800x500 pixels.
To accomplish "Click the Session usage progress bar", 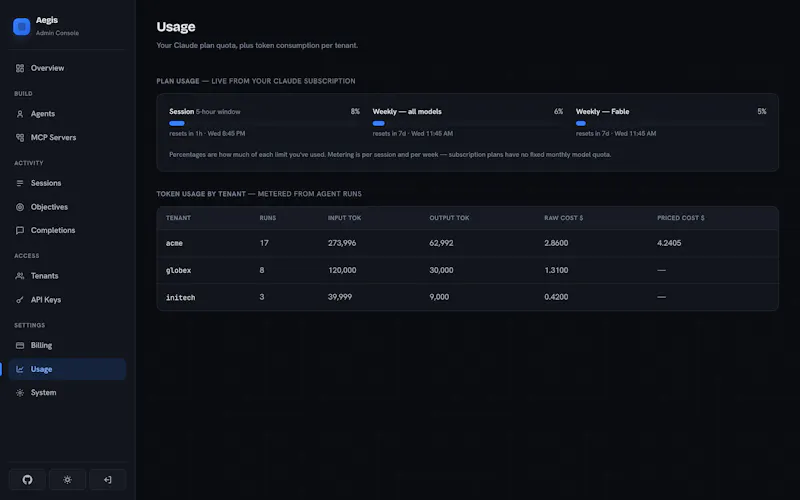I will point(264,123).
